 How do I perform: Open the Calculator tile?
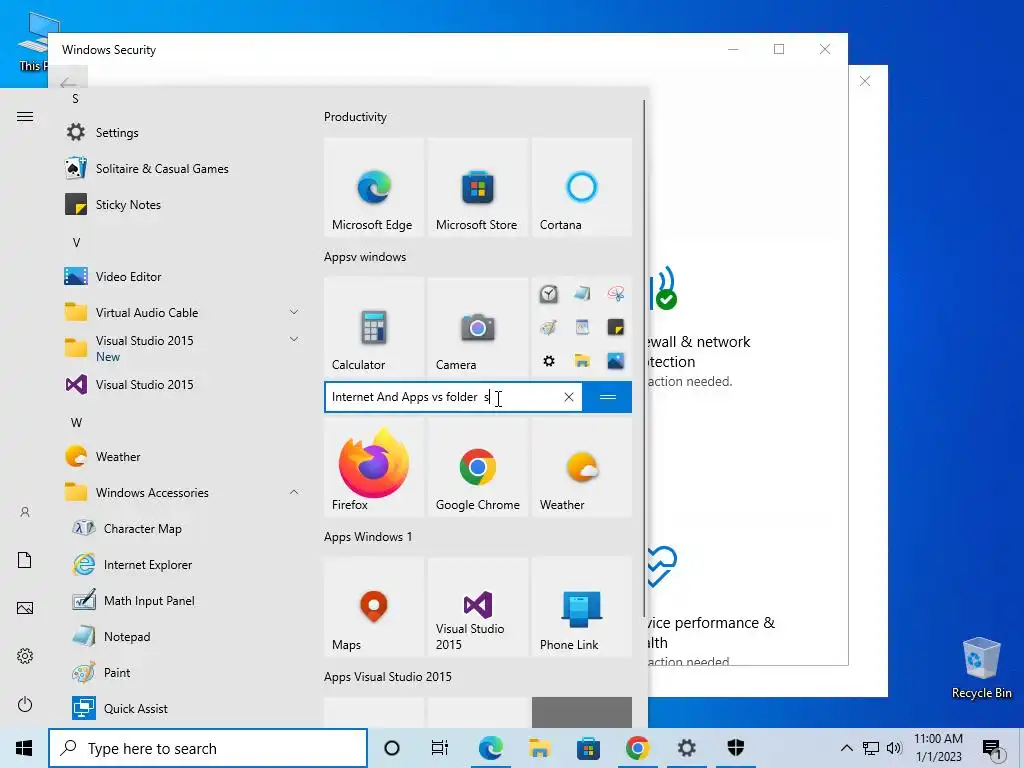pyautogui.click(x=374, y=327)
